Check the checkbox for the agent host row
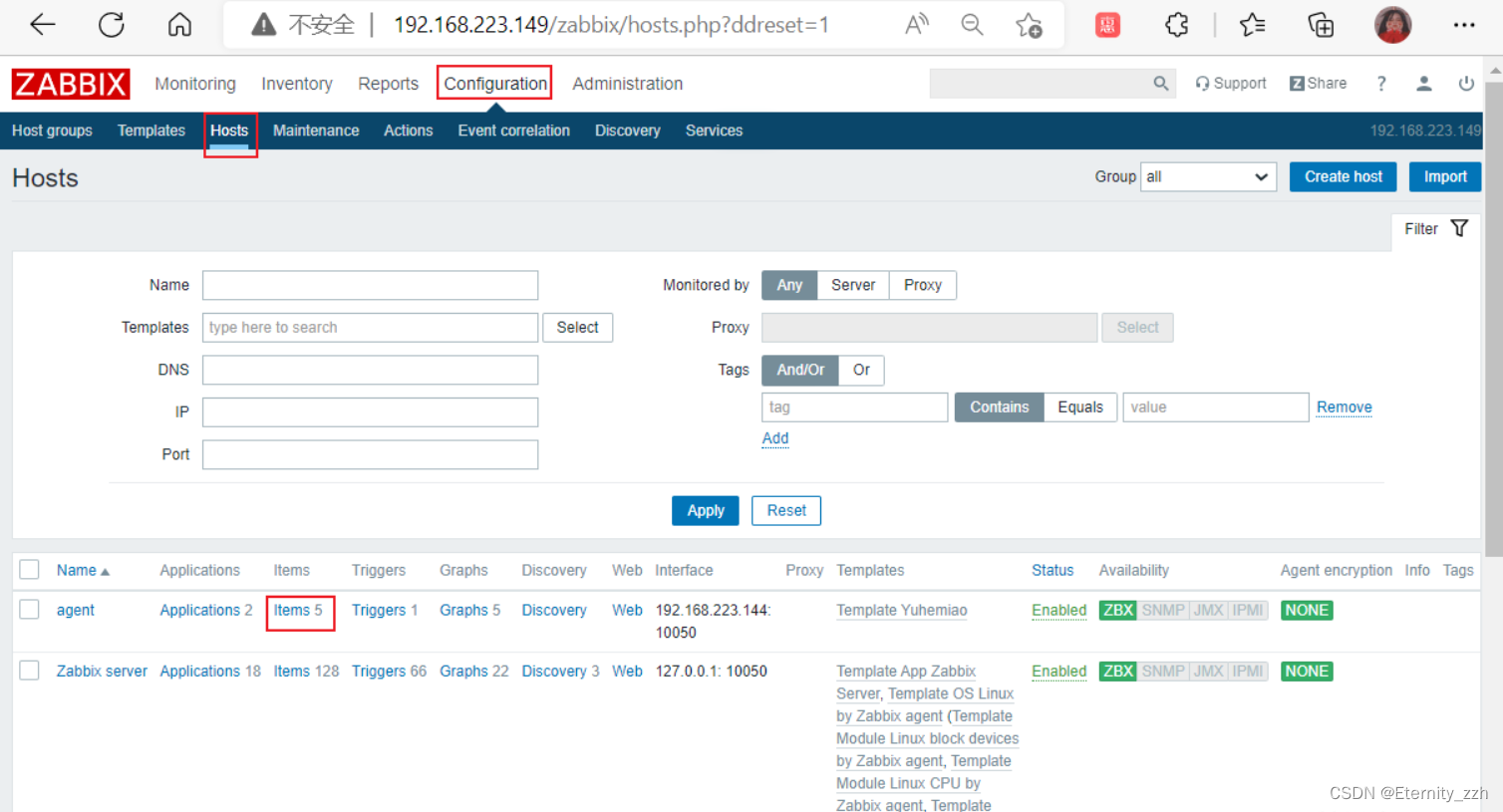 tap(29, 609)
